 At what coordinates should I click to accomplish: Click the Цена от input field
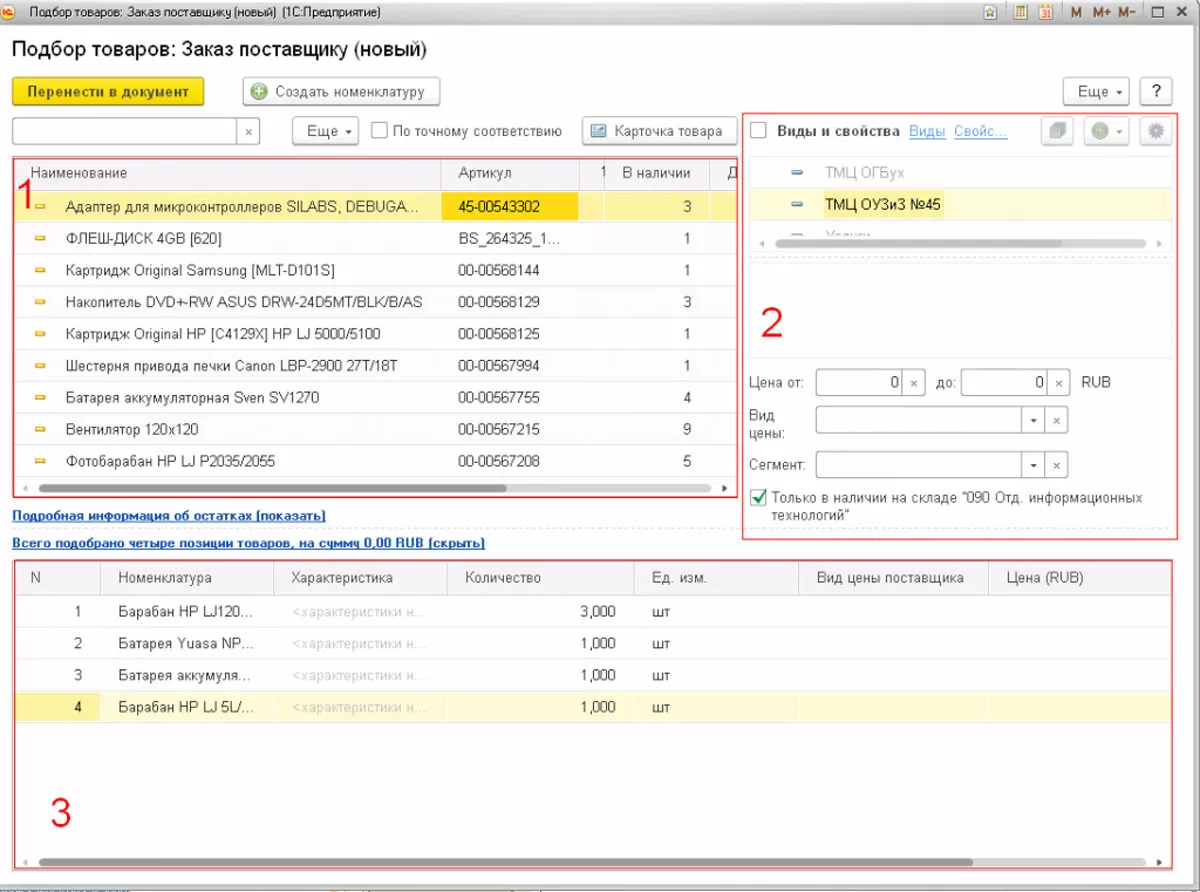tap(859, 382)
